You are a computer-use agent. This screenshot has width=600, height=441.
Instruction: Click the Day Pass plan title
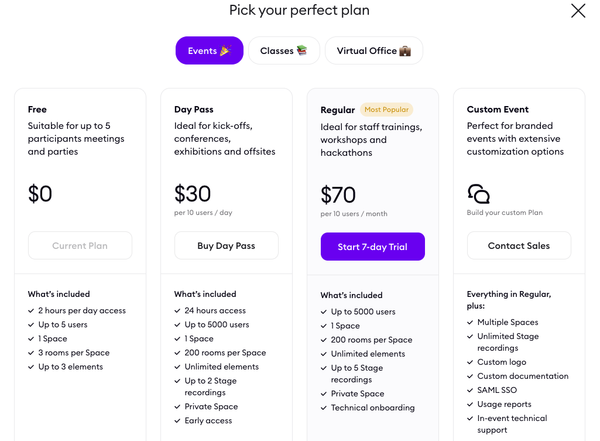click(194, 109)
